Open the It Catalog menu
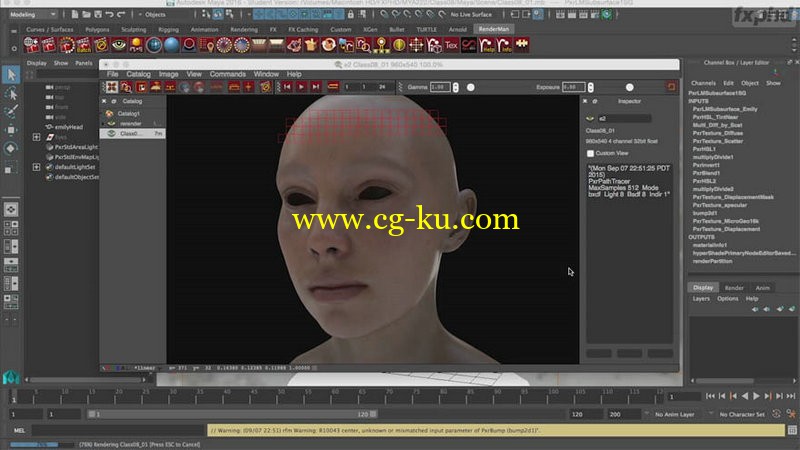800x450 pixels. click(138, 74)
